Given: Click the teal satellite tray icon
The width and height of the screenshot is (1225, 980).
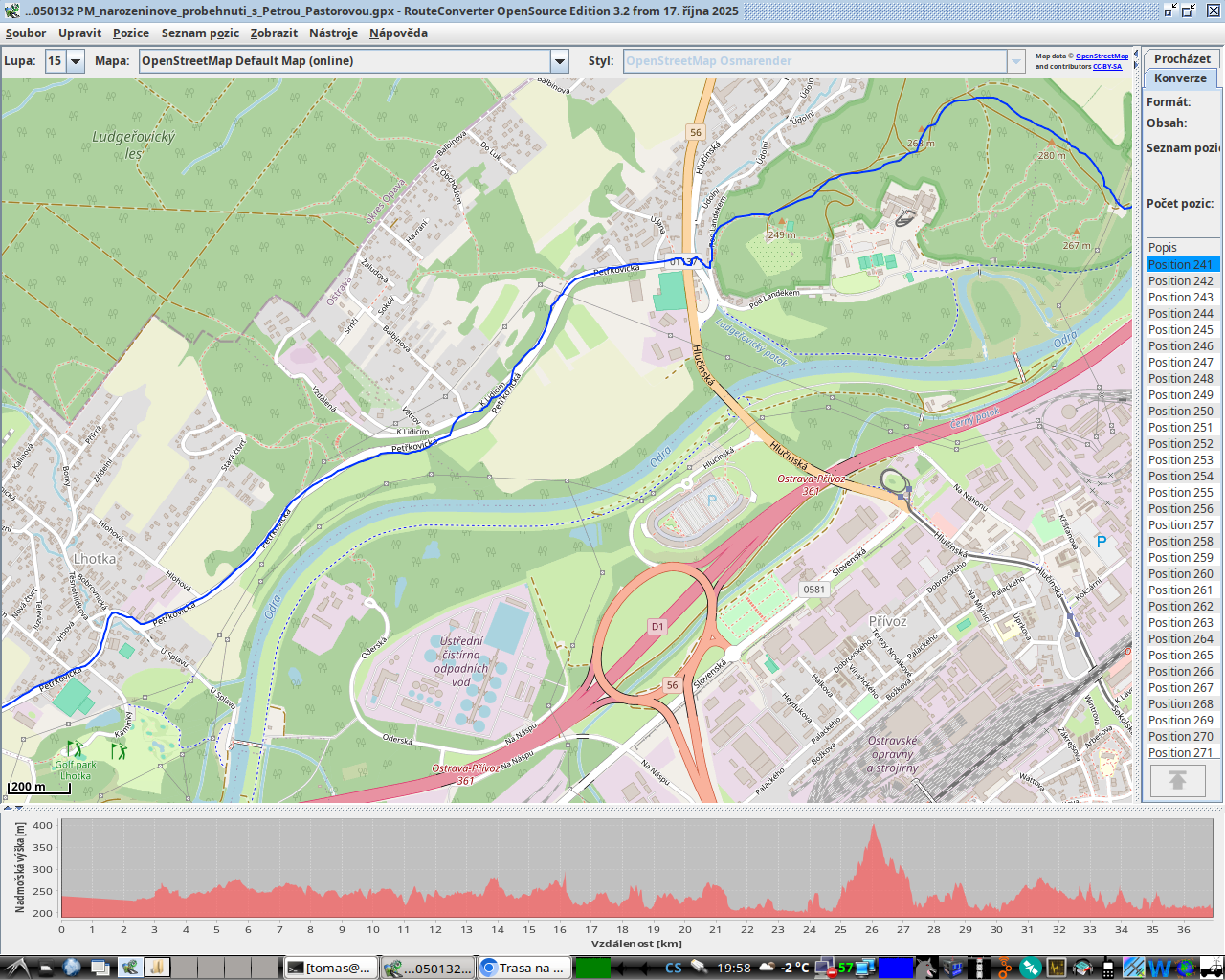Looking at the screenshot, I should pos(1030,968).
